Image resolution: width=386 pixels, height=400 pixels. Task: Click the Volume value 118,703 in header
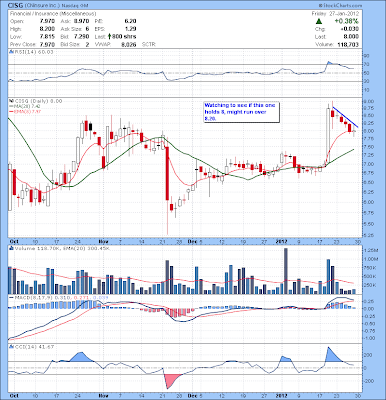pyautogui.click(x=348, y=44)
